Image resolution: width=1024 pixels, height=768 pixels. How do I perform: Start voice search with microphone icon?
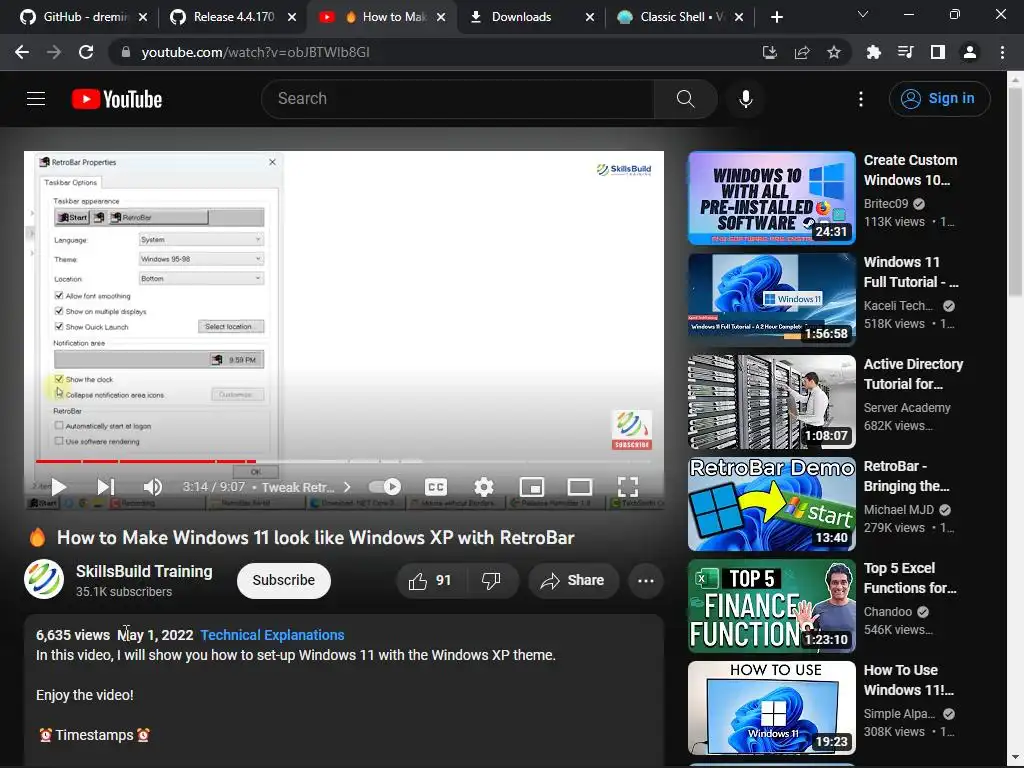(745, 99)
